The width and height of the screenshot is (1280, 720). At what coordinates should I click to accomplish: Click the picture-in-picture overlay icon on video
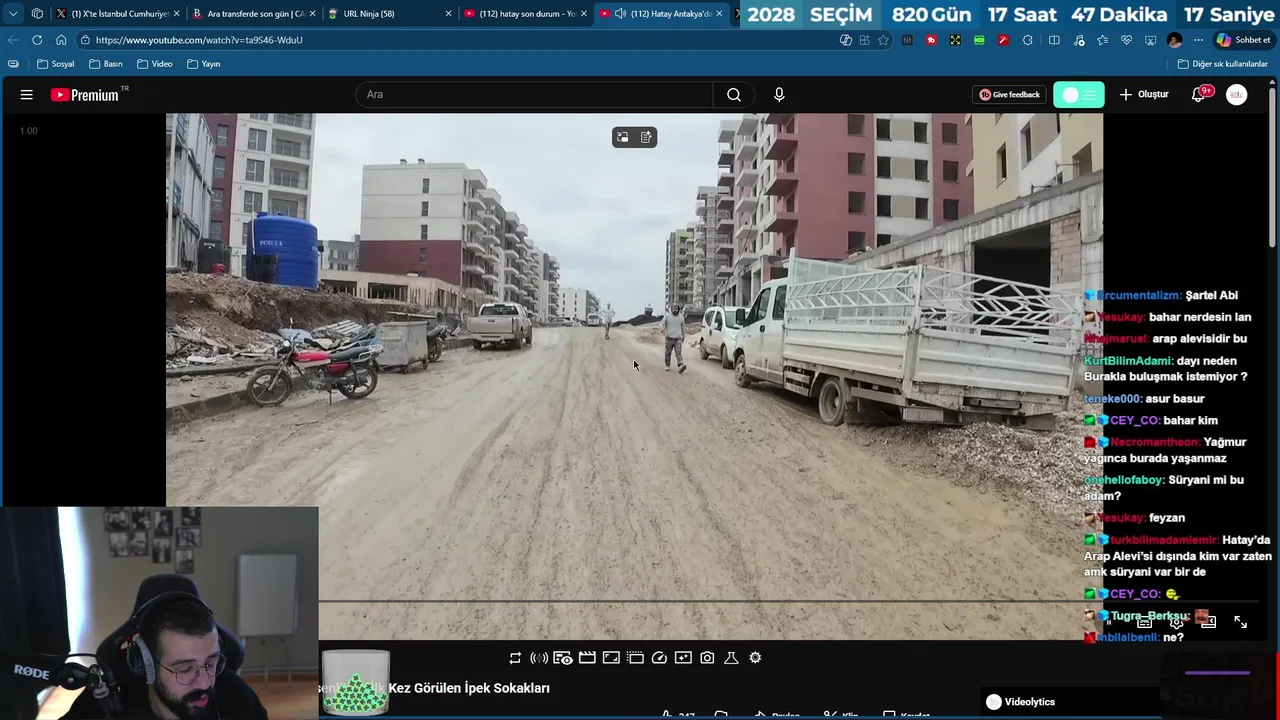[622, 137]
